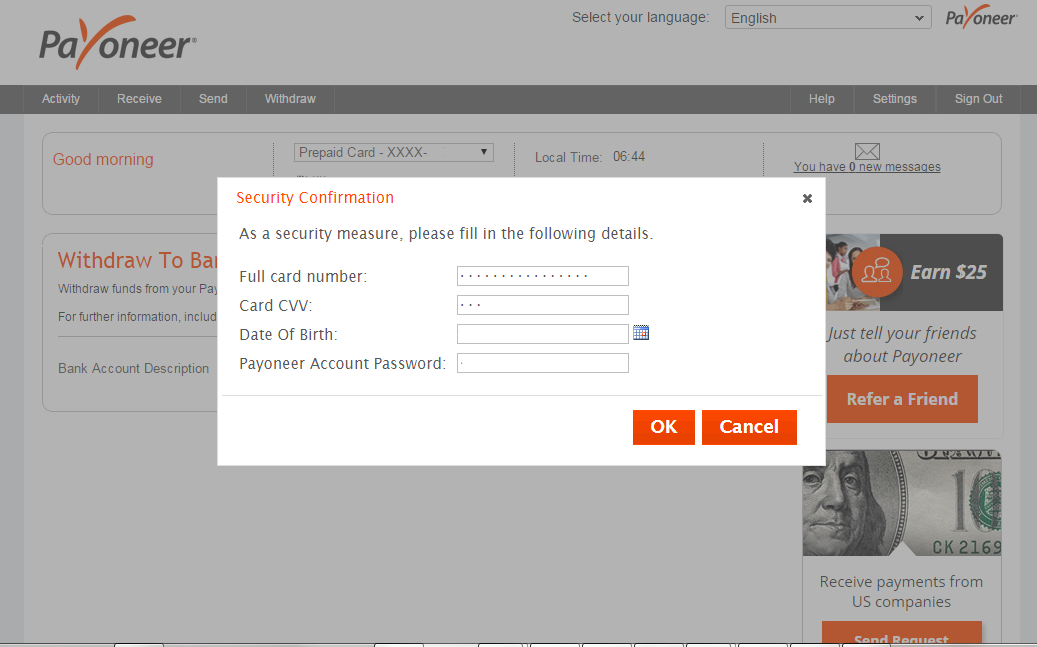Click the Full card number input field
The image size is (1037, 647).
542,276
